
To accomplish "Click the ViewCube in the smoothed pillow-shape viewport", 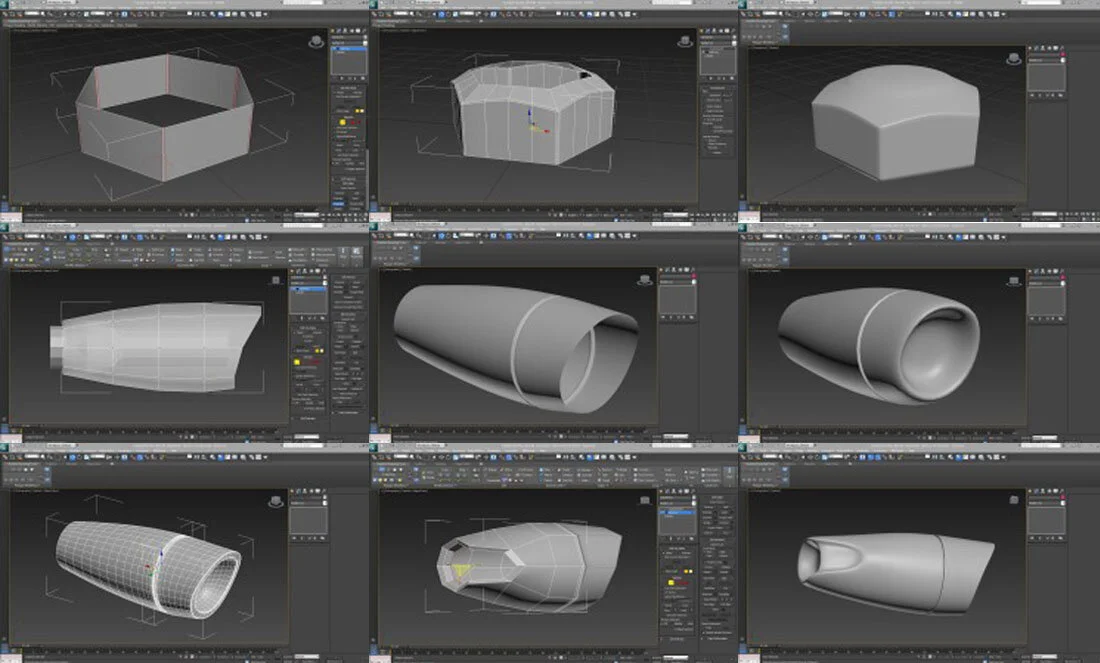I will click(1014, 59).
